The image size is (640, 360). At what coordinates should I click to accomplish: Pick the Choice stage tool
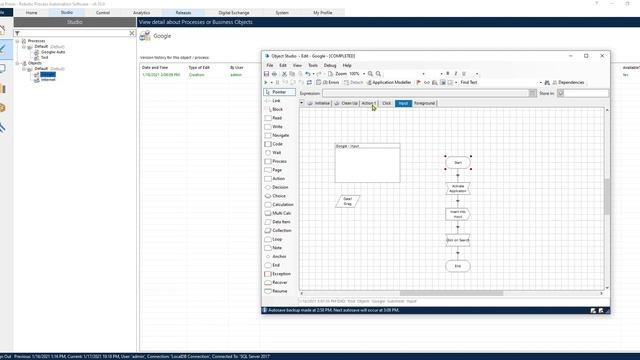click(276, 196)
